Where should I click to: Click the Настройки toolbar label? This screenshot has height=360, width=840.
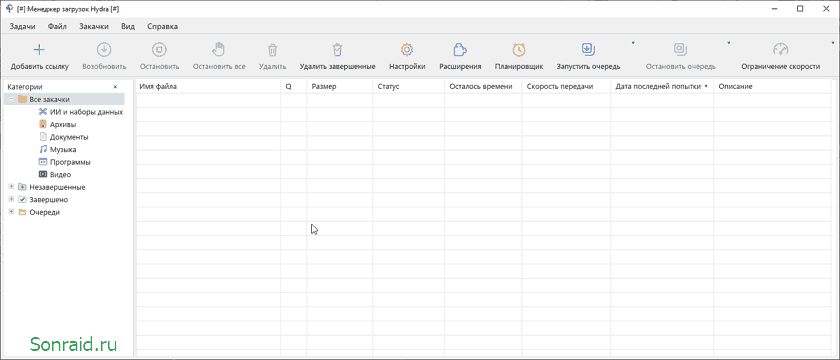(407, 66)
